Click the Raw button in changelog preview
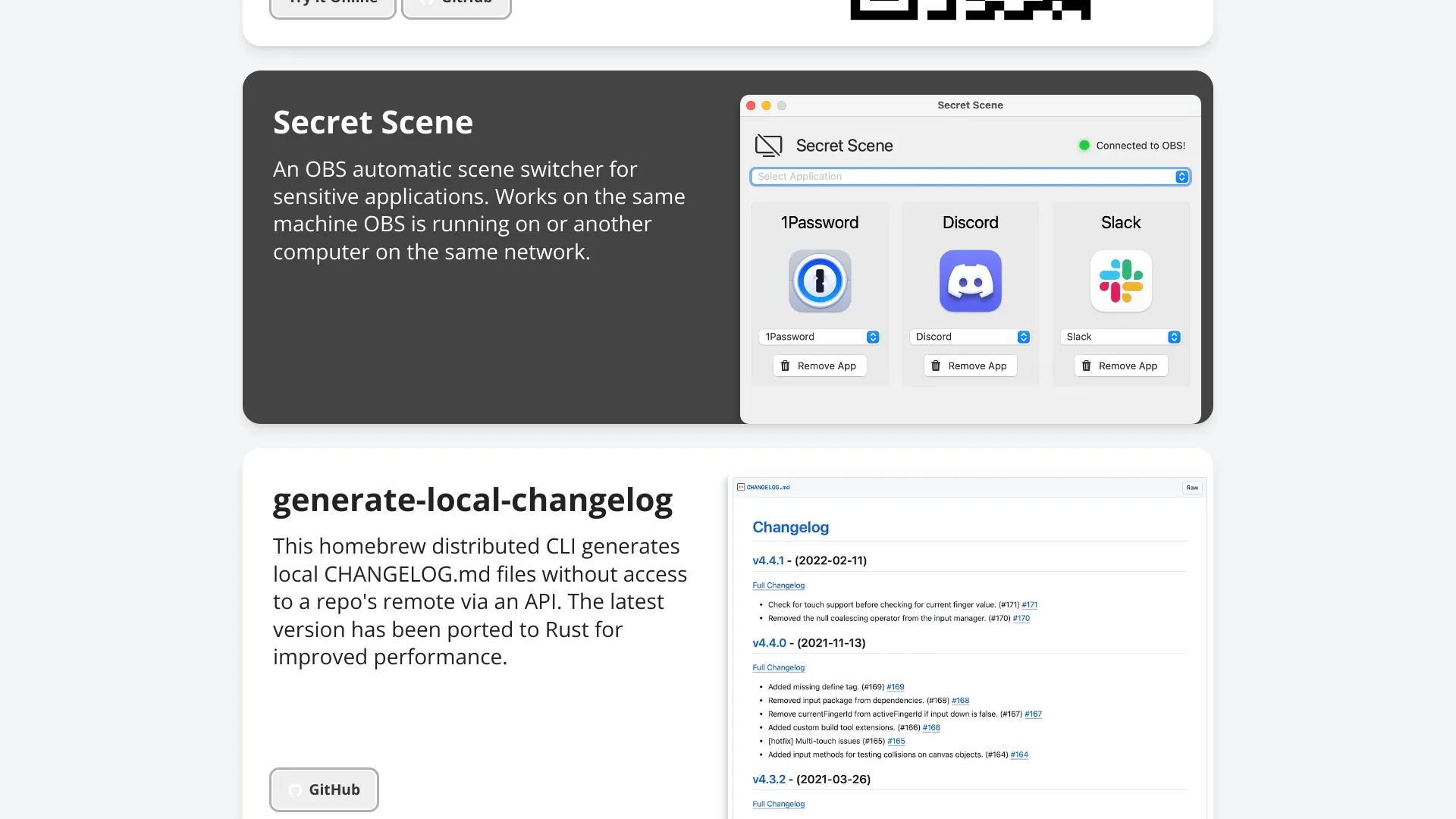The height and width of the screenshot is (819, 1456). [x=1192, y=488]
